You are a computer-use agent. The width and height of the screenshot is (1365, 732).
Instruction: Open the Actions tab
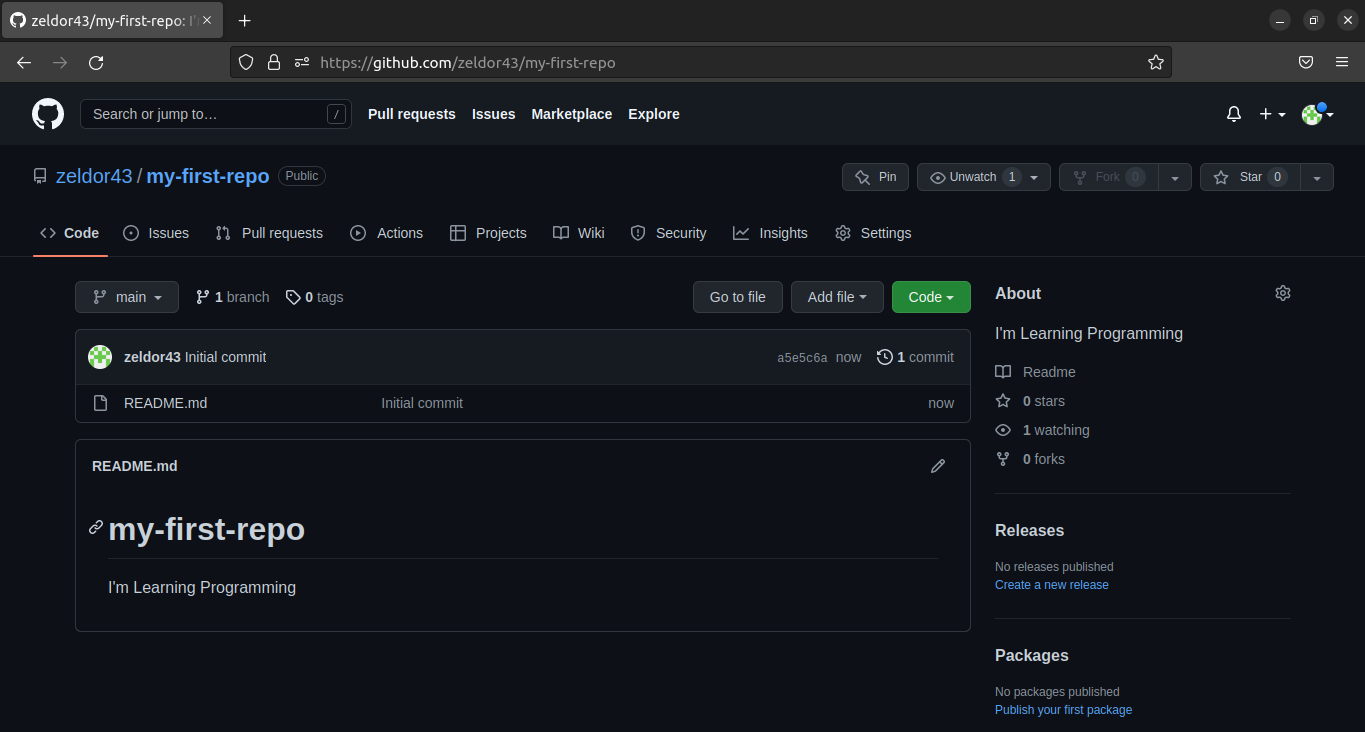click(x=387, y=233)
